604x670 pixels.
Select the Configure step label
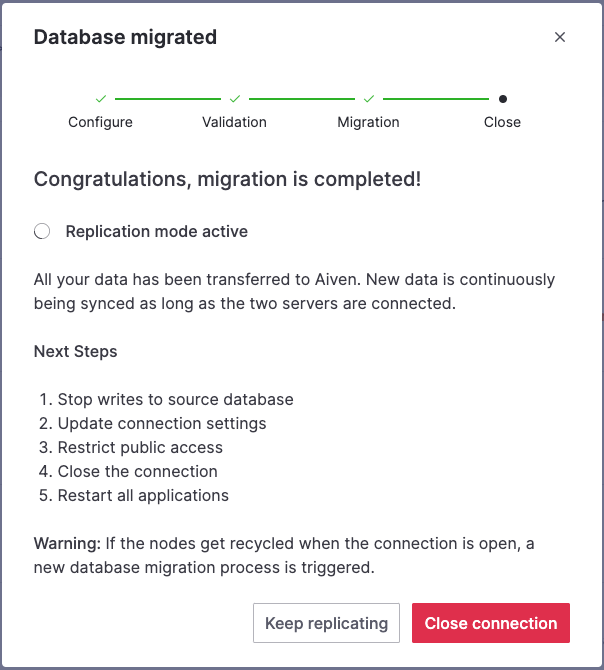101,122
